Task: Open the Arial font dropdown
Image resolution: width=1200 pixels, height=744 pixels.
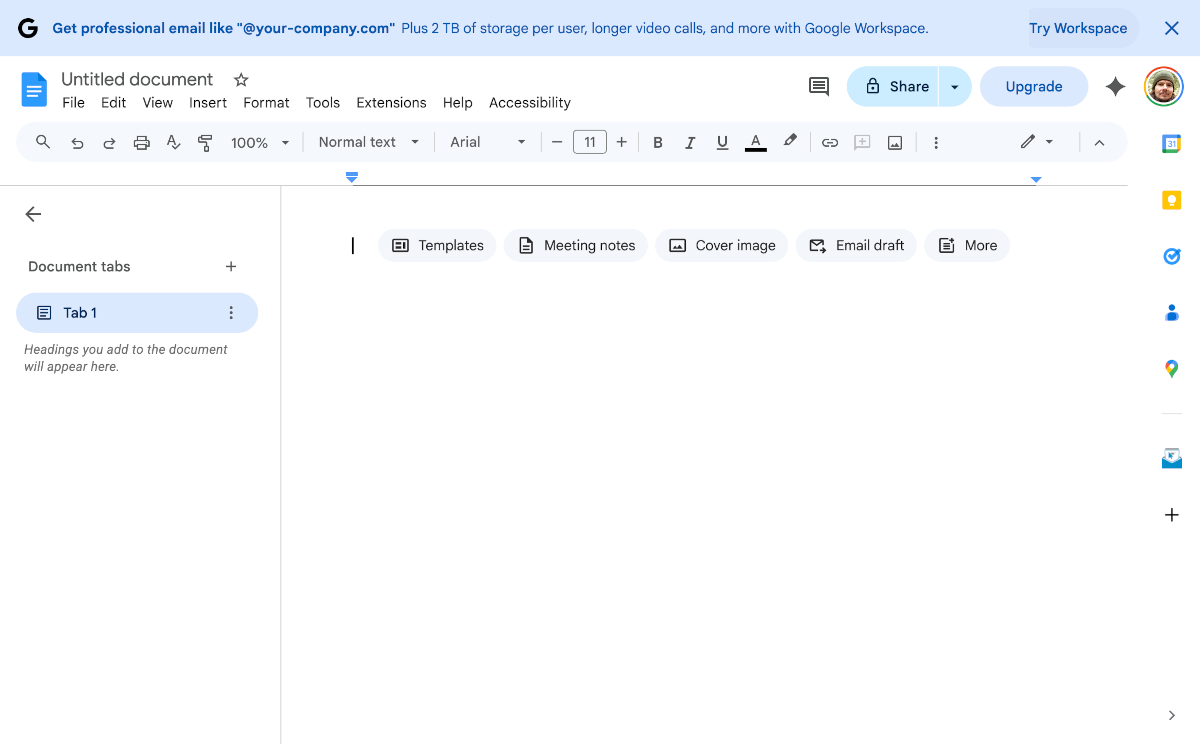Action: (x=487, y=143)
